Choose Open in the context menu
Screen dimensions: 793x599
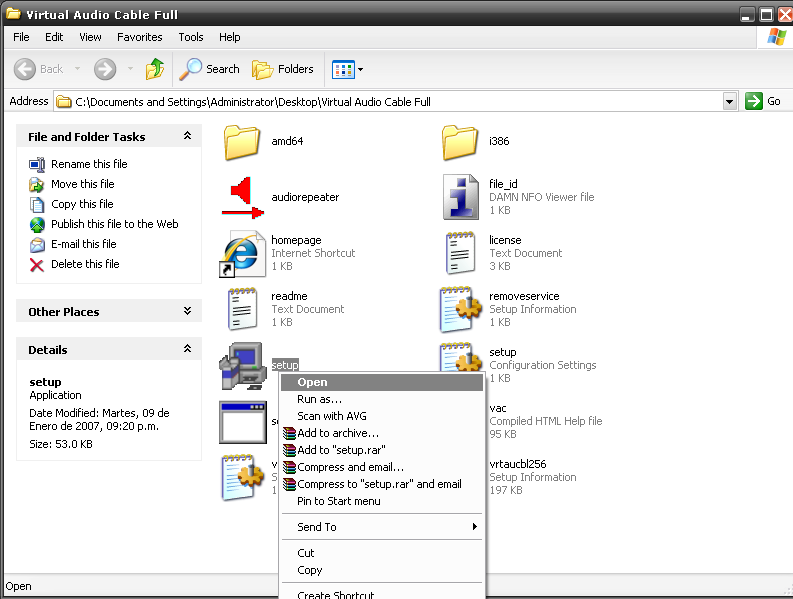(x=382, y=382)
